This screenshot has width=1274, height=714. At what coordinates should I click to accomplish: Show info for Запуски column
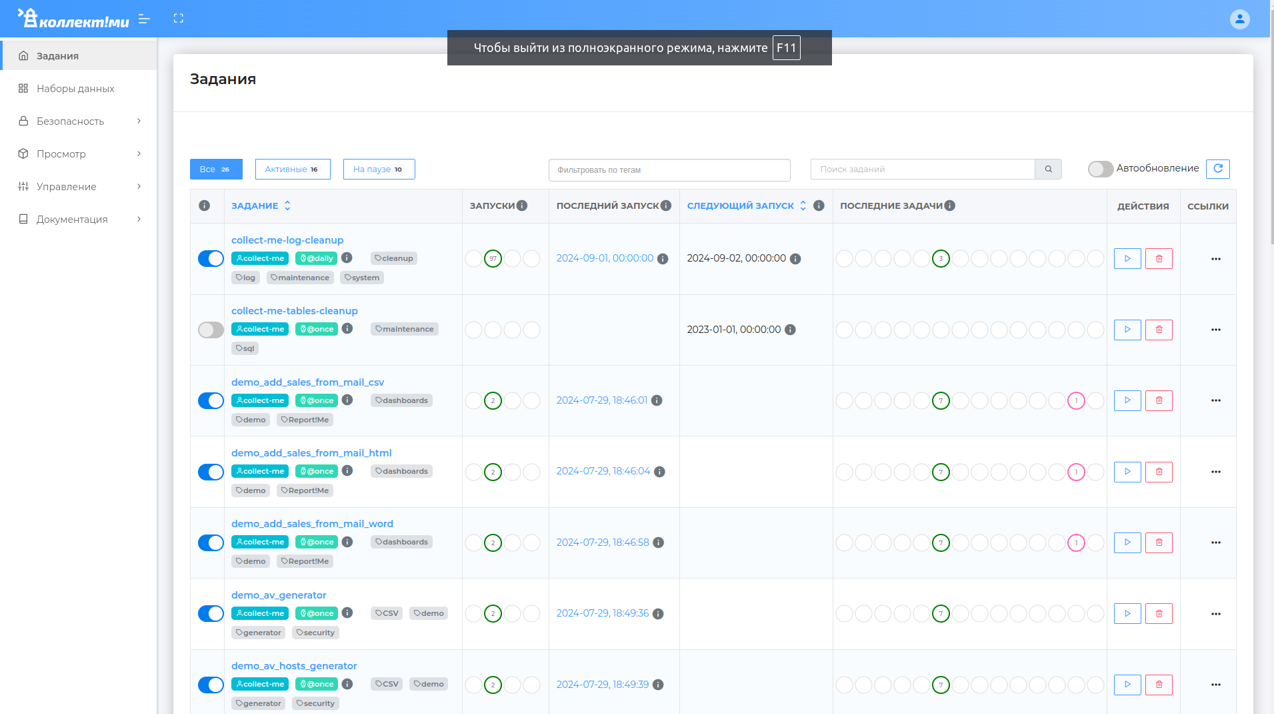pos(522,206)
